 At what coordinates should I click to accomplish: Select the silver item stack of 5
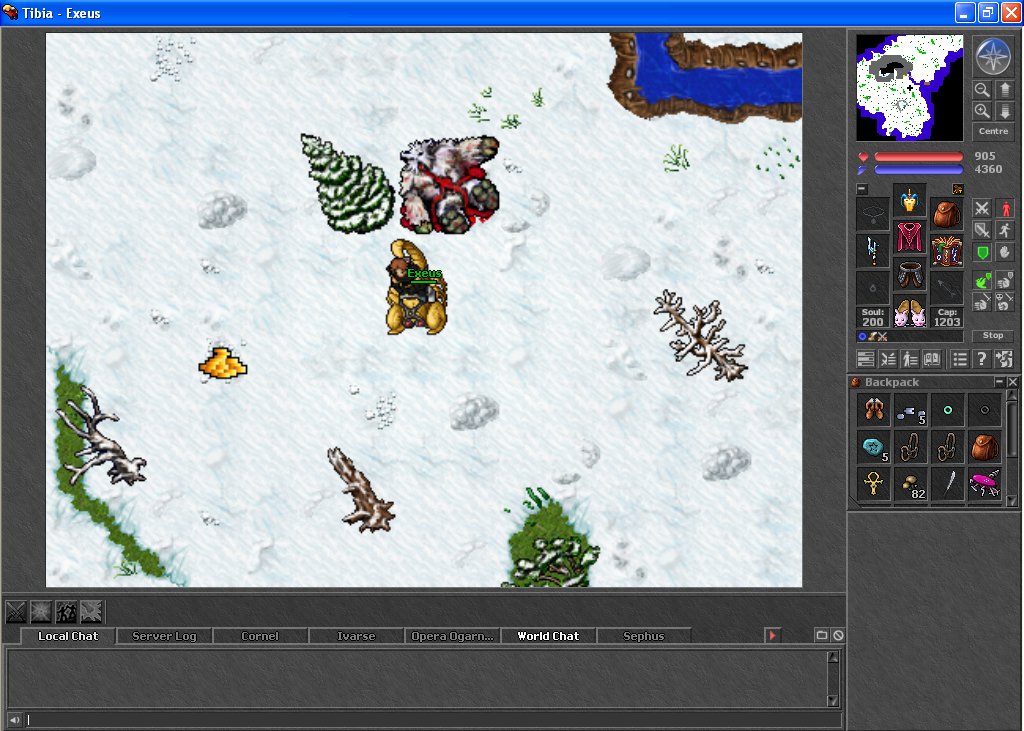tap(910, 410)
